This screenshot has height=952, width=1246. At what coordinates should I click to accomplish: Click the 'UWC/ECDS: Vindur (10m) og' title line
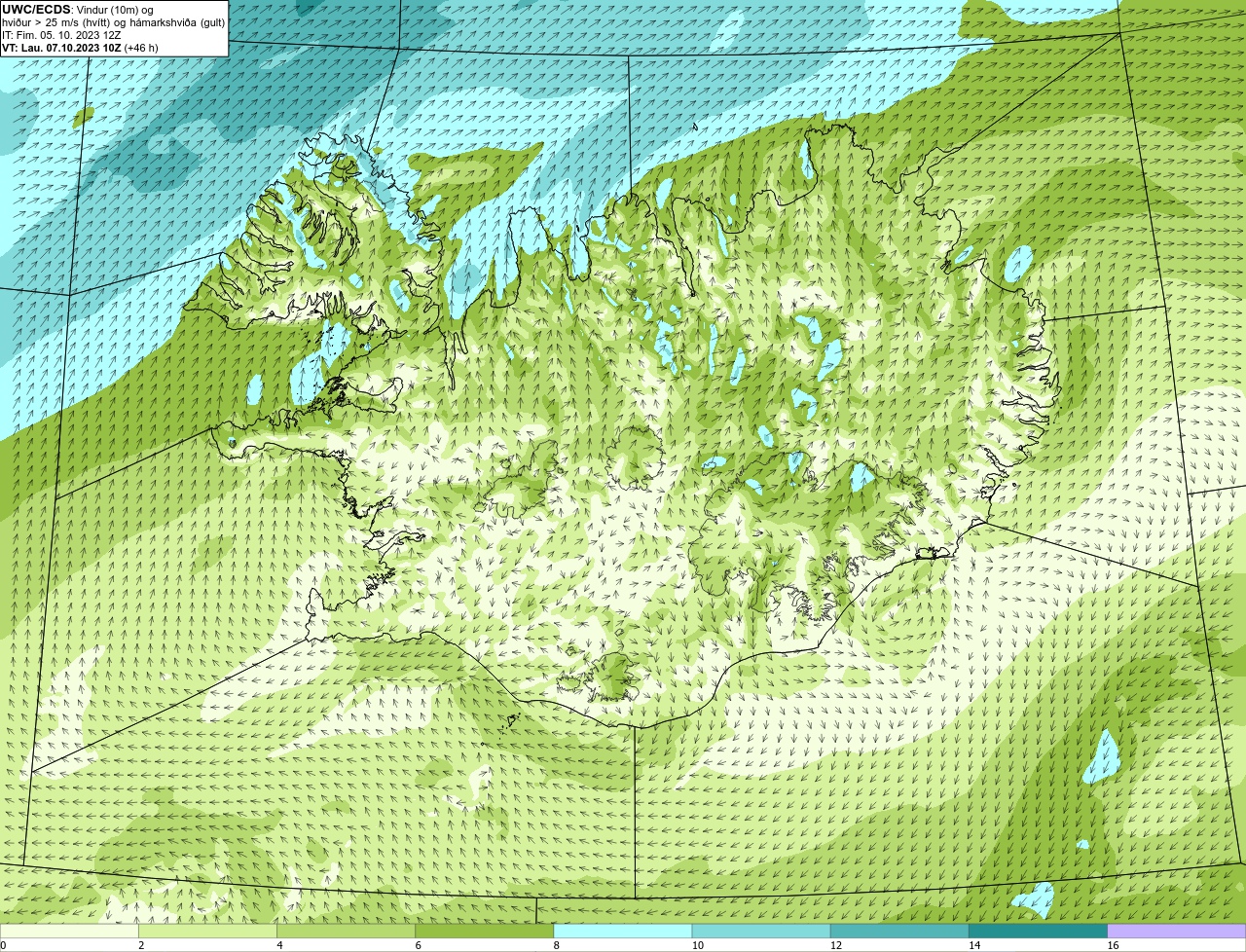tap(78, 10)
